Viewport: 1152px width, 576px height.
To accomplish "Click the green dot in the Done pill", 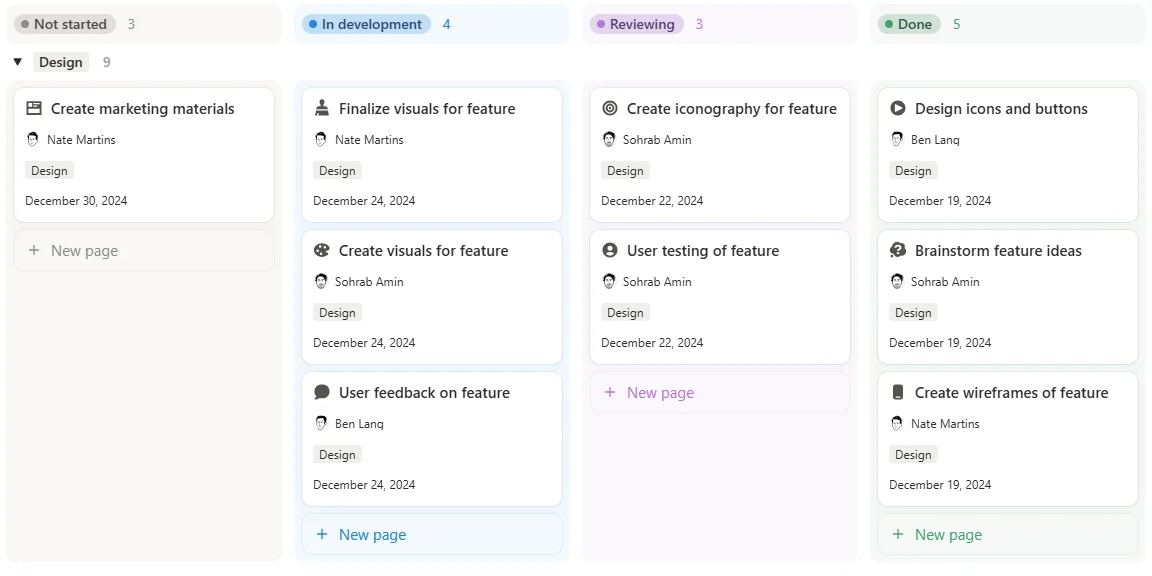I will [x=890, y=23].
